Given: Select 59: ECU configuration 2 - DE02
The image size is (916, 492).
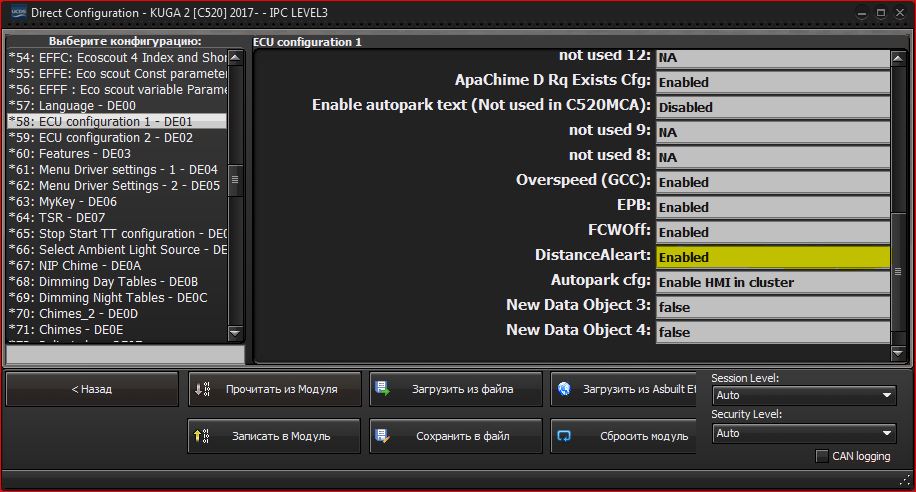Looking at the screenshot, I should pos(100,138).
